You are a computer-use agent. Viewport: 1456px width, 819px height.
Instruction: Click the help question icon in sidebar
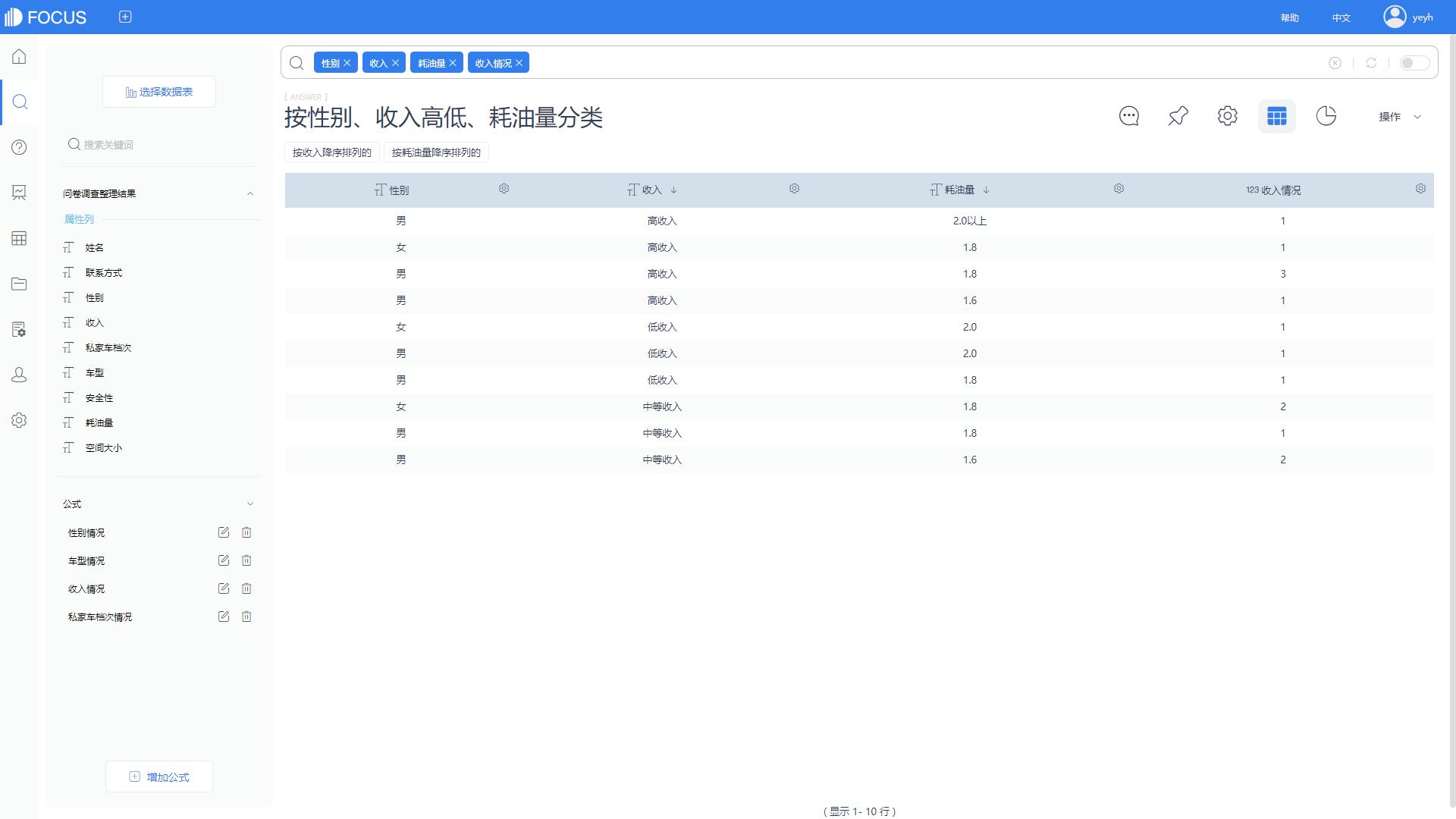(x=19, y=147)
